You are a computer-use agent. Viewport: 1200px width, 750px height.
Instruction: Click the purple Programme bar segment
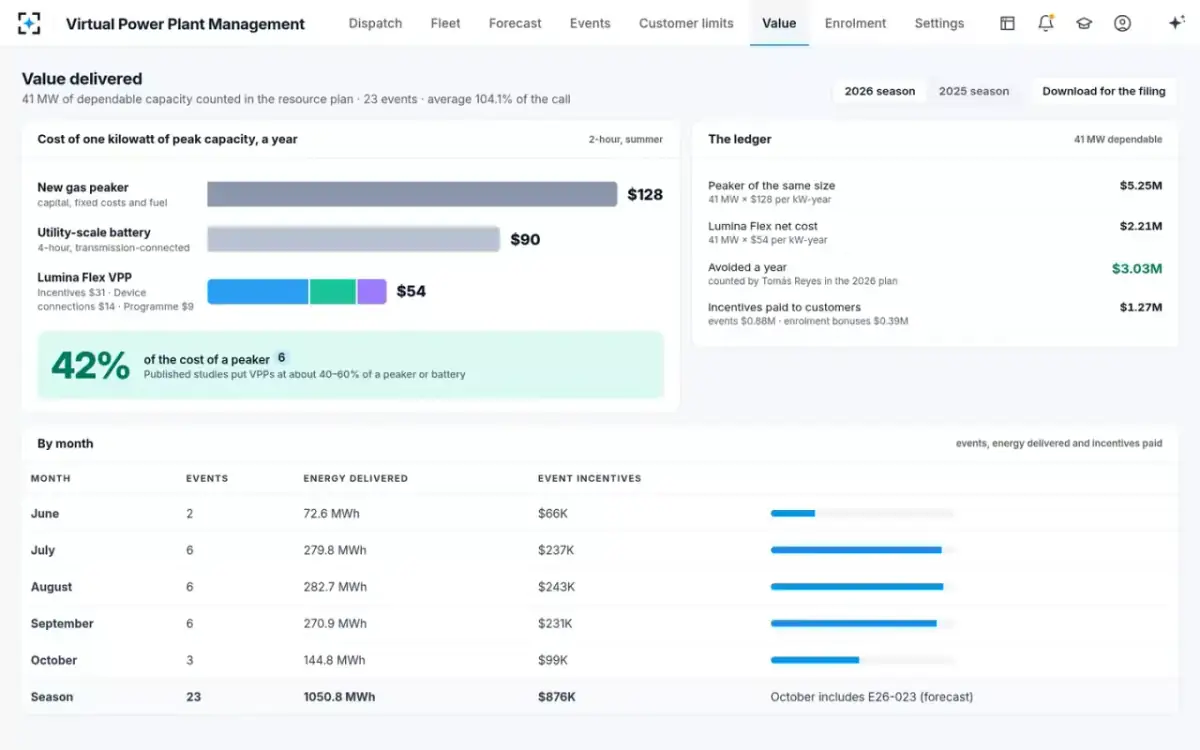372,291
